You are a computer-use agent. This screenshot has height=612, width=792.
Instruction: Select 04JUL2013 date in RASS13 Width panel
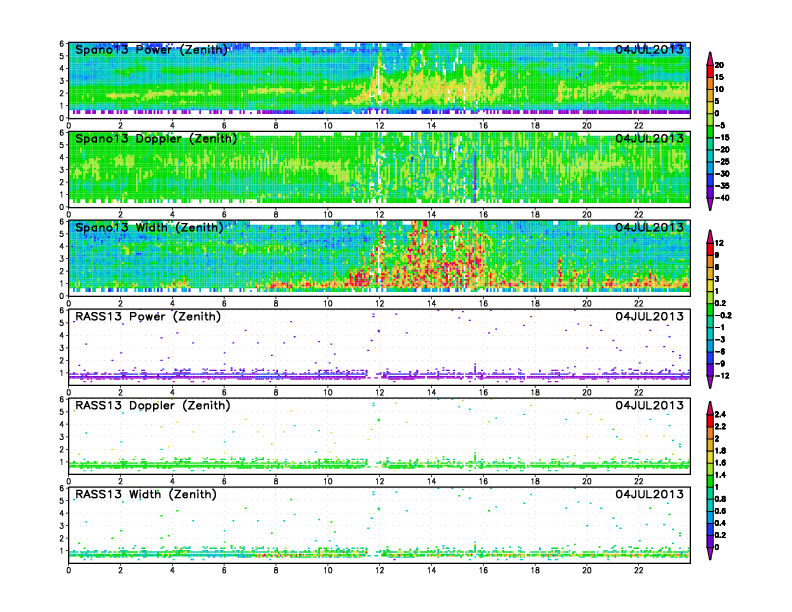coord(649,494)
